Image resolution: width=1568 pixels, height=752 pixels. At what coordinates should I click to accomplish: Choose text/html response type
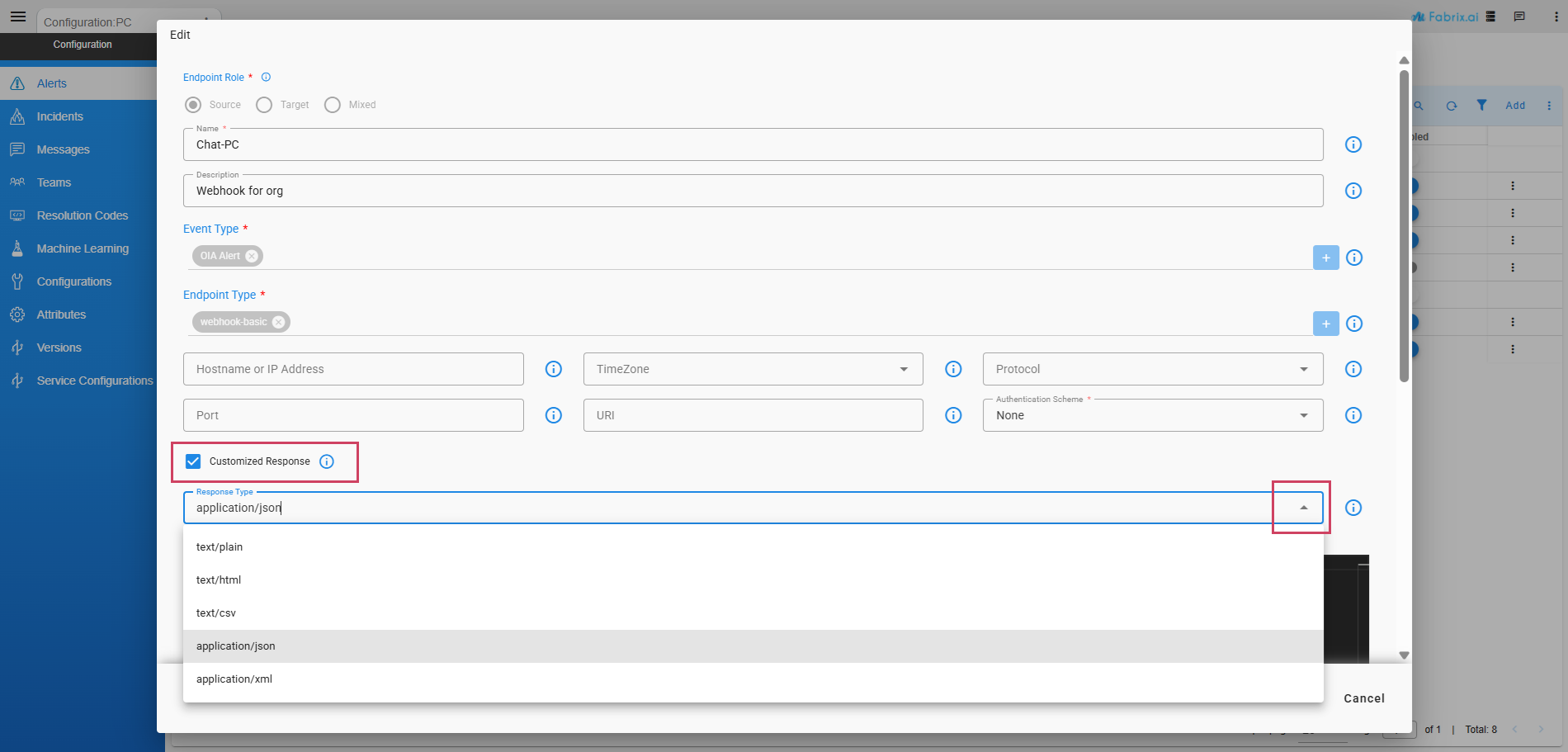click(753, 580)
